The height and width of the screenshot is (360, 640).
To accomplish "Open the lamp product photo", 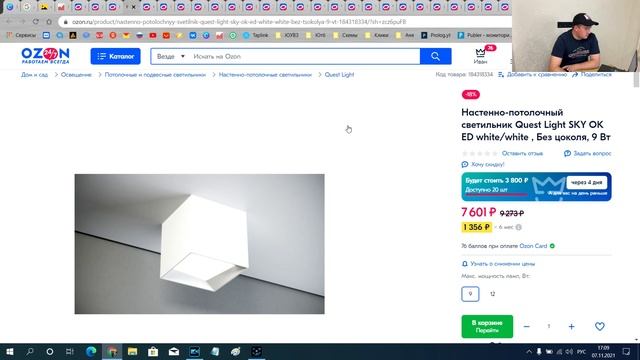I will click(x=200, y=244).
